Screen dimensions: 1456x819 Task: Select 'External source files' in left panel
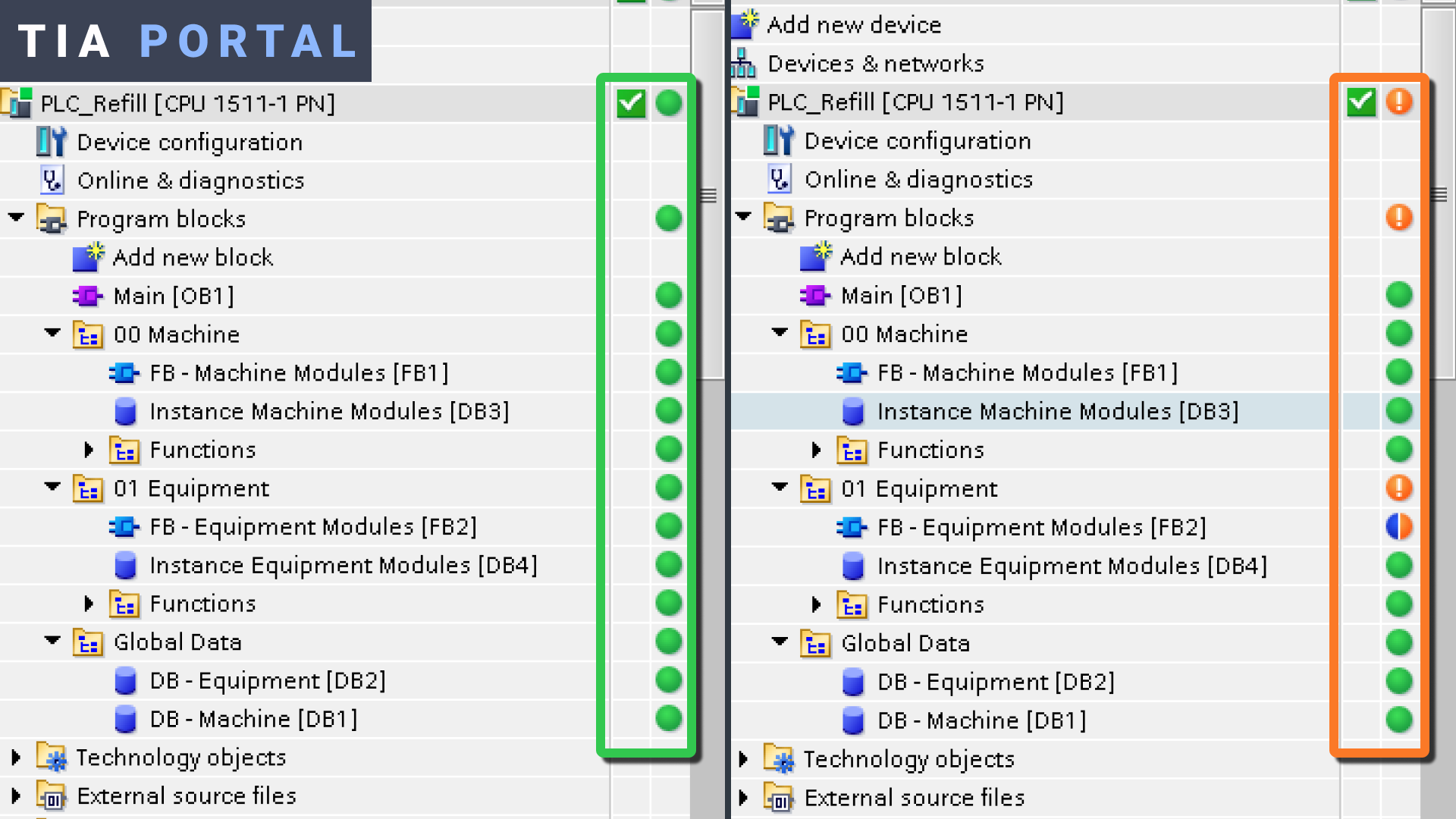pyautogui.click(x=187, y=796)
